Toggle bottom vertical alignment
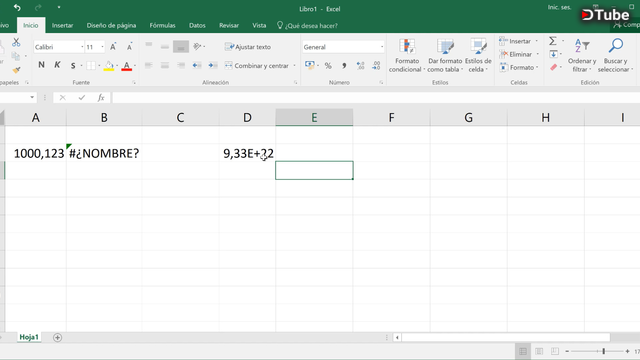The width and height of the screenshot is (640, 360). point(180,47)
